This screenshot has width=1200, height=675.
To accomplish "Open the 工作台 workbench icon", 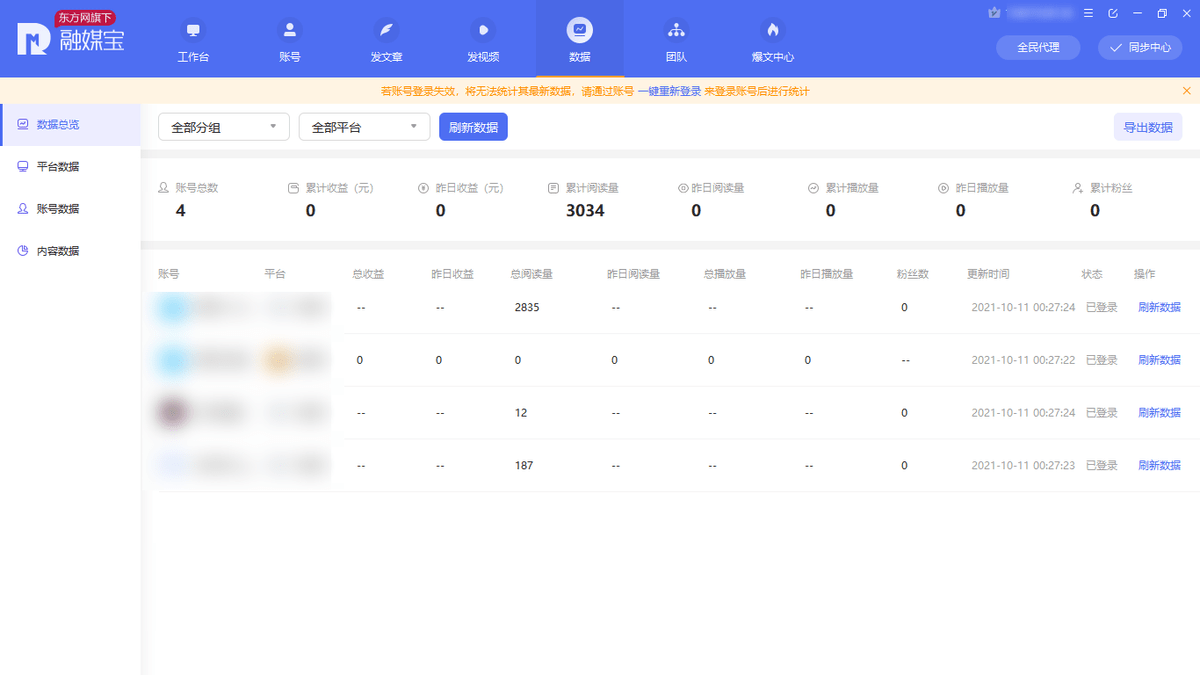I will [193, 30].
